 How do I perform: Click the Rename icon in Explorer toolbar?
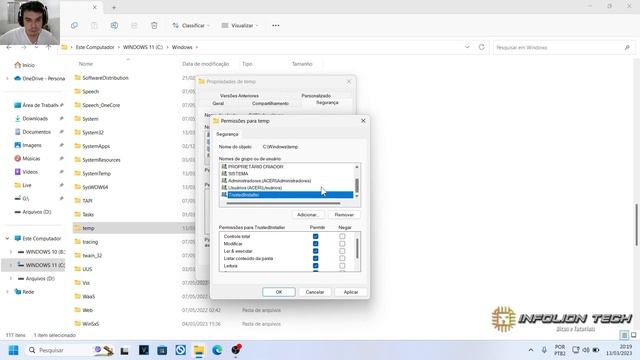pyautogui.click(x=114, y=25)
